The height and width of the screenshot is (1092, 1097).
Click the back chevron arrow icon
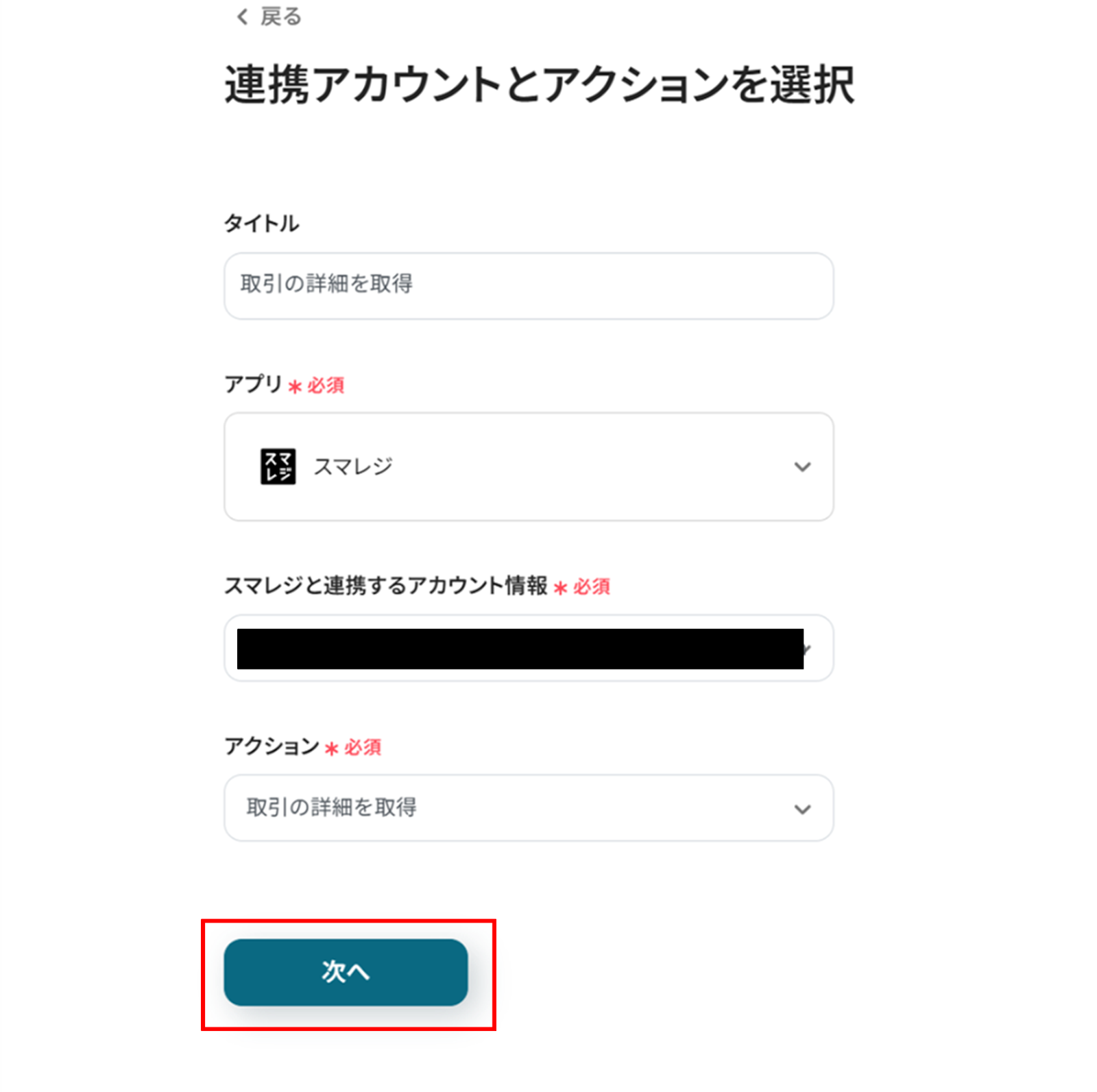(242, 17)
